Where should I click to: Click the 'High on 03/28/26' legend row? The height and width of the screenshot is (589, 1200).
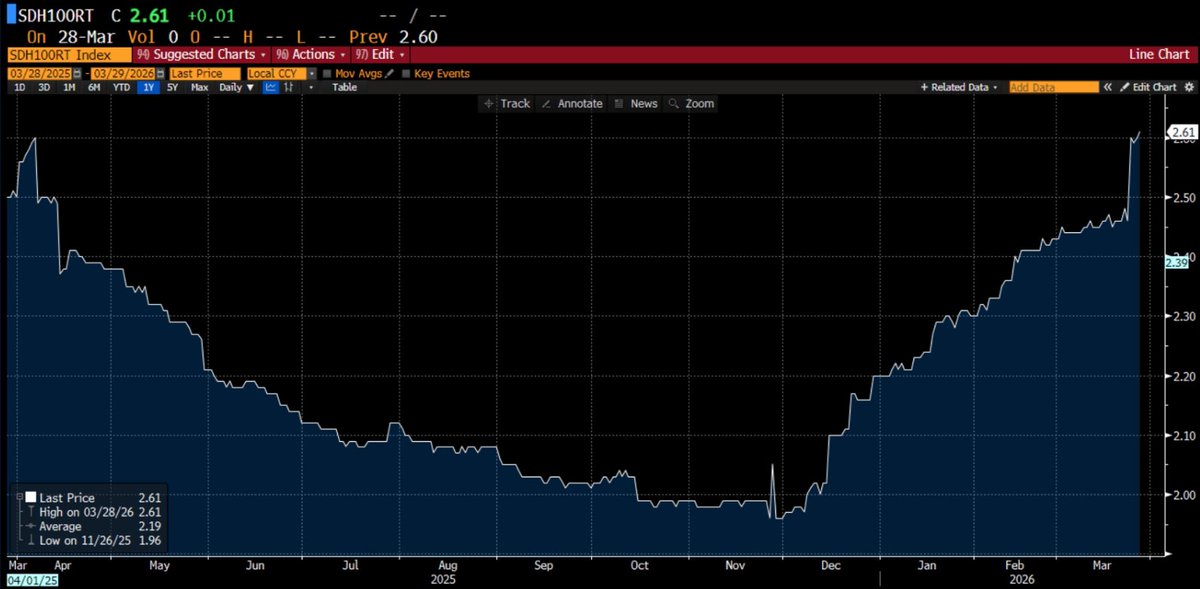point(93,511)
